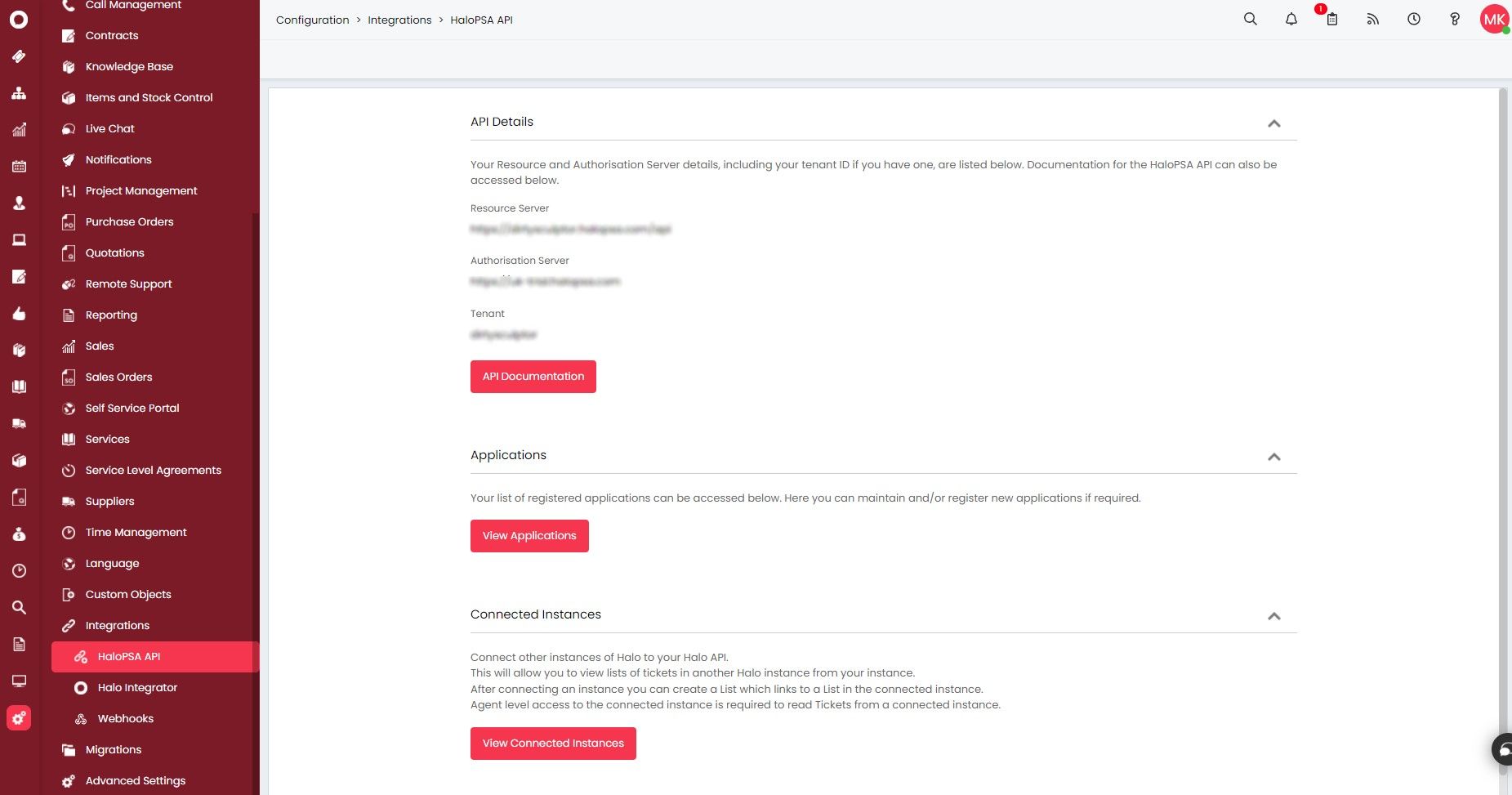Open the timesheet clock icon
Screen dimensions: 1512x795
[x=1412, y=19]
